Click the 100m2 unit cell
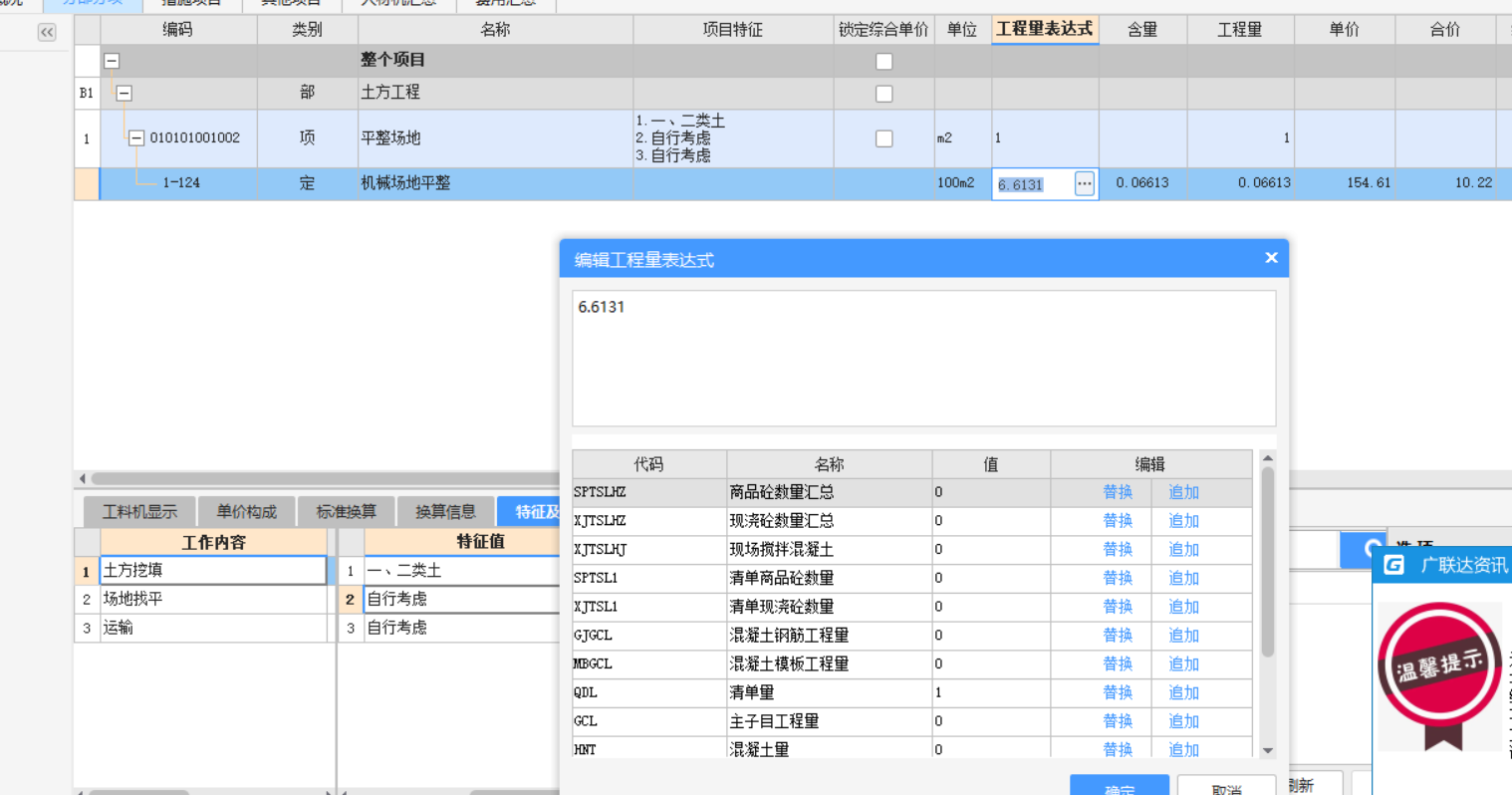The width and height of the screenshot is (1512, 795). 961,183
